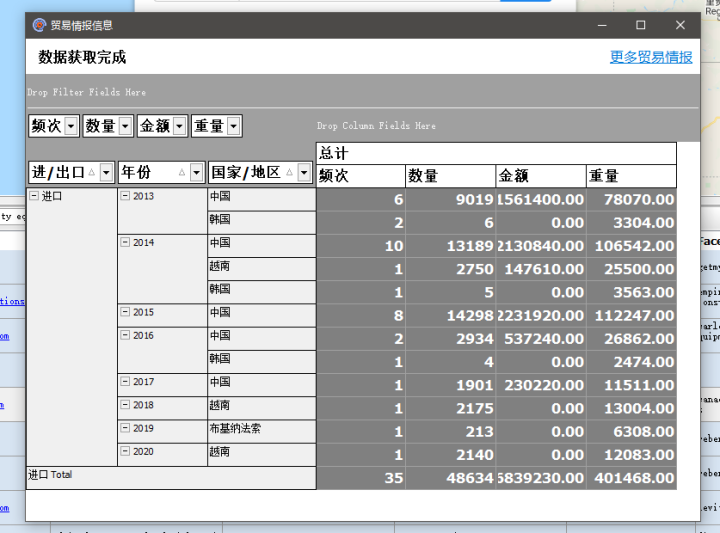The image size is (720, 533).
Task: Select the weight cell 106542.00
Action: [x=632, y=246]
